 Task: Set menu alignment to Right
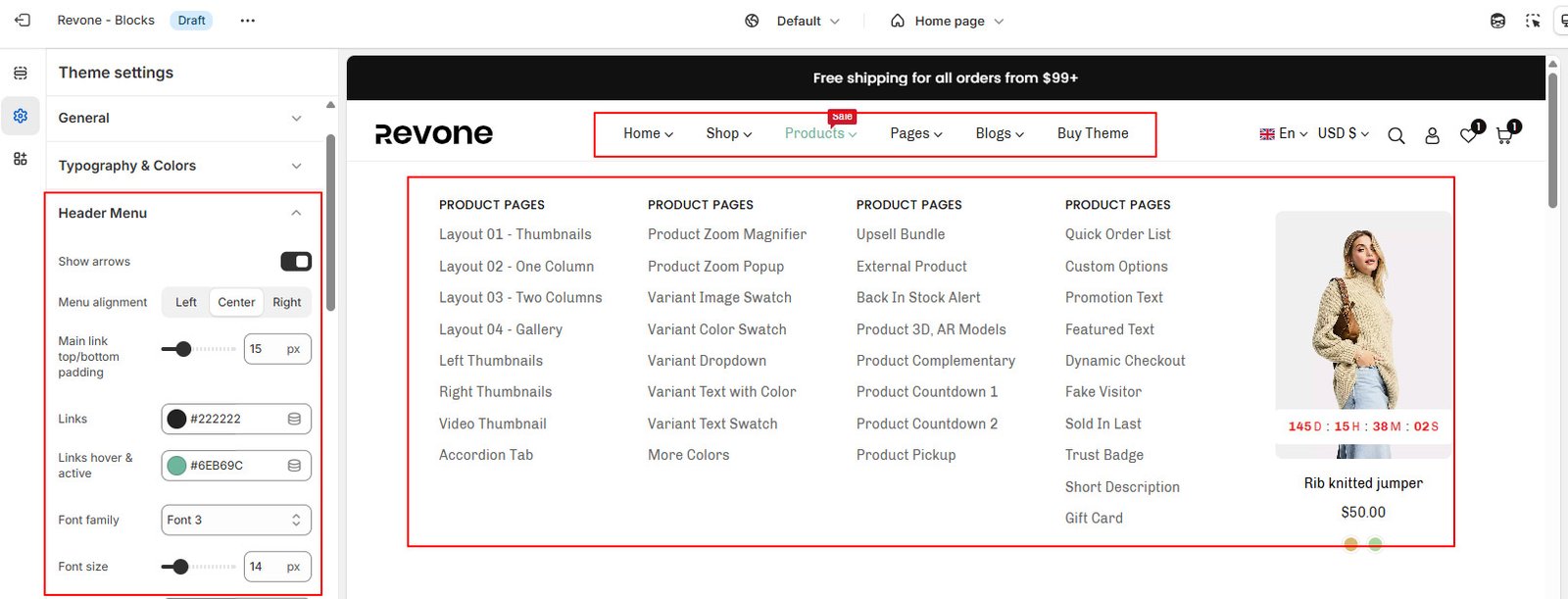click(x=287, y=303)
